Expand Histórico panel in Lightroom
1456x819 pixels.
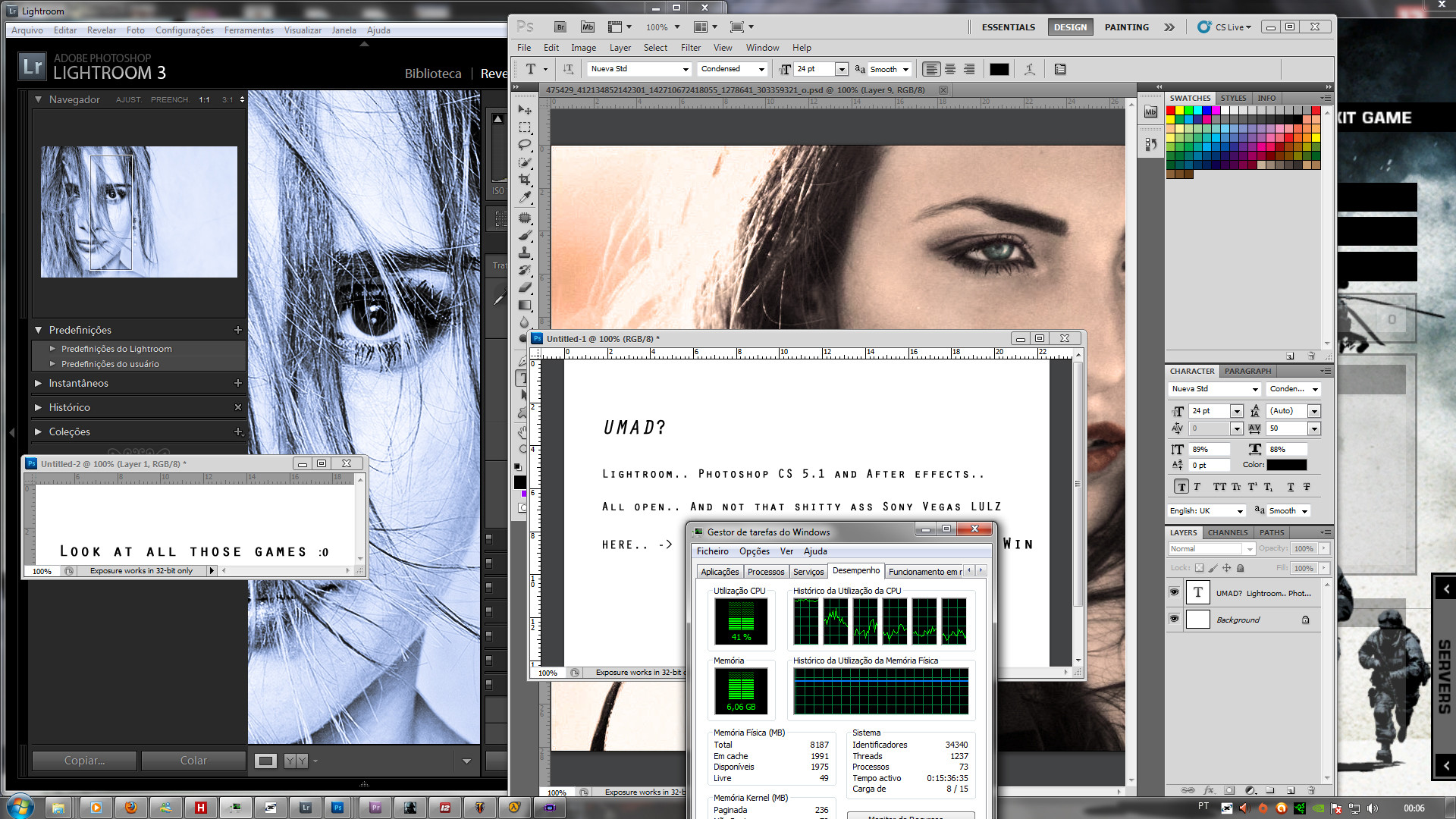coord(38,407)
